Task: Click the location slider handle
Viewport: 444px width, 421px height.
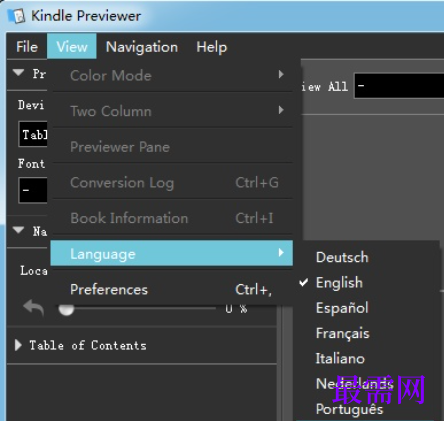Action: pos(66,309)
